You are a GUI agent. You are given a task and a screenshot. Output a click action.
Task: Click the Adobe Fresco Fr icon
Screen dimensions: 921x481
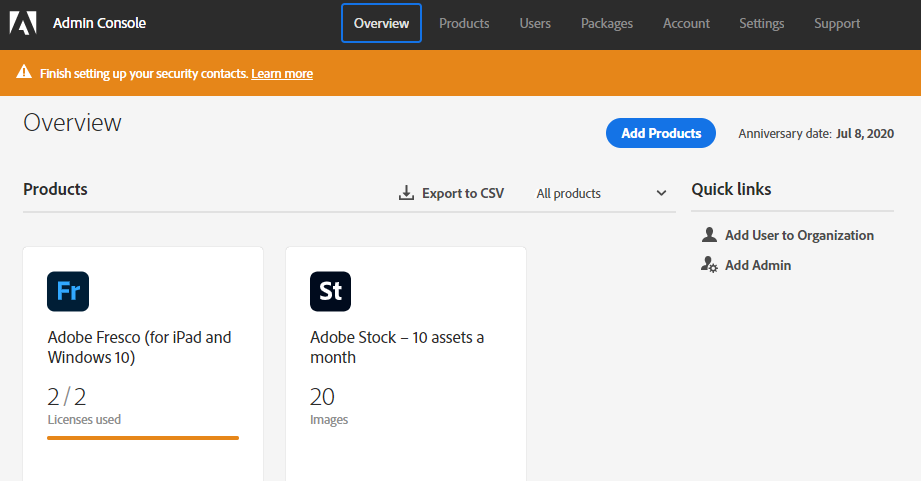pos(68,291)
